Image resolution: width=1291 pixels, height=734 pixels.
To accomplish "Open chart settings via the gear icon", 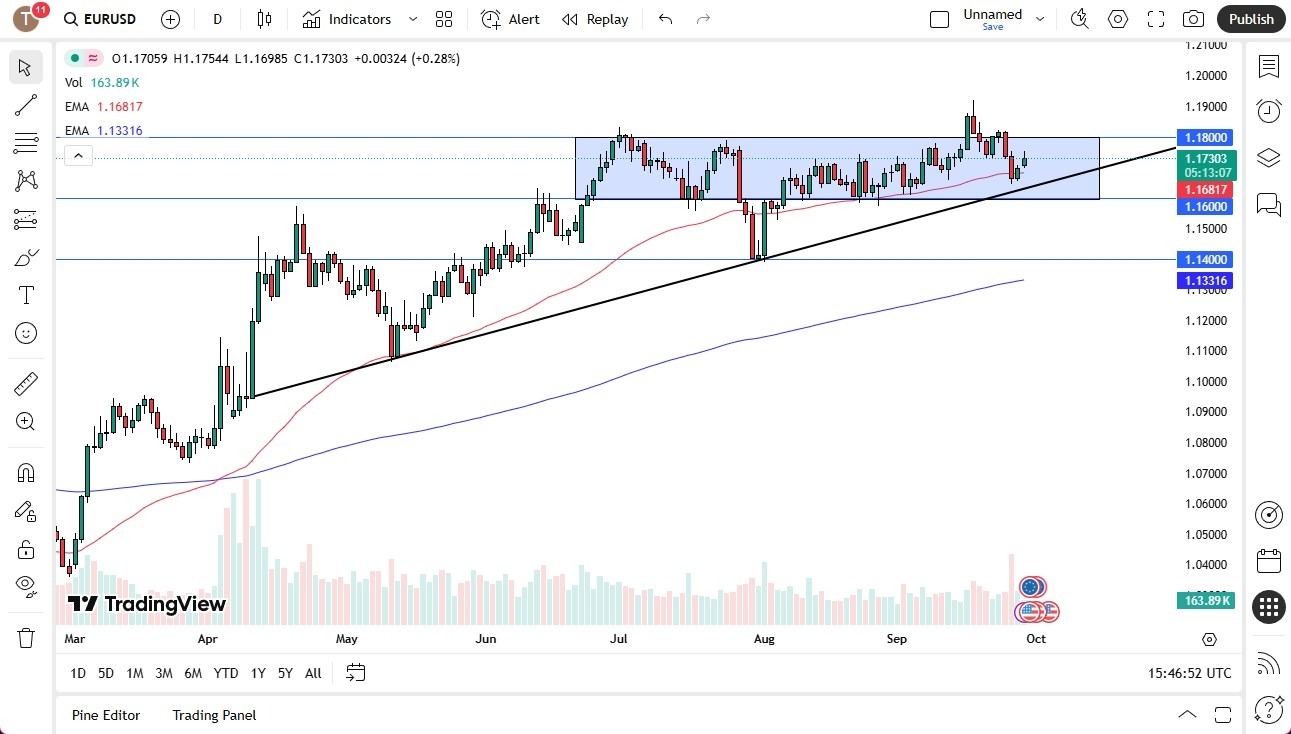I will pos(1117,18).
